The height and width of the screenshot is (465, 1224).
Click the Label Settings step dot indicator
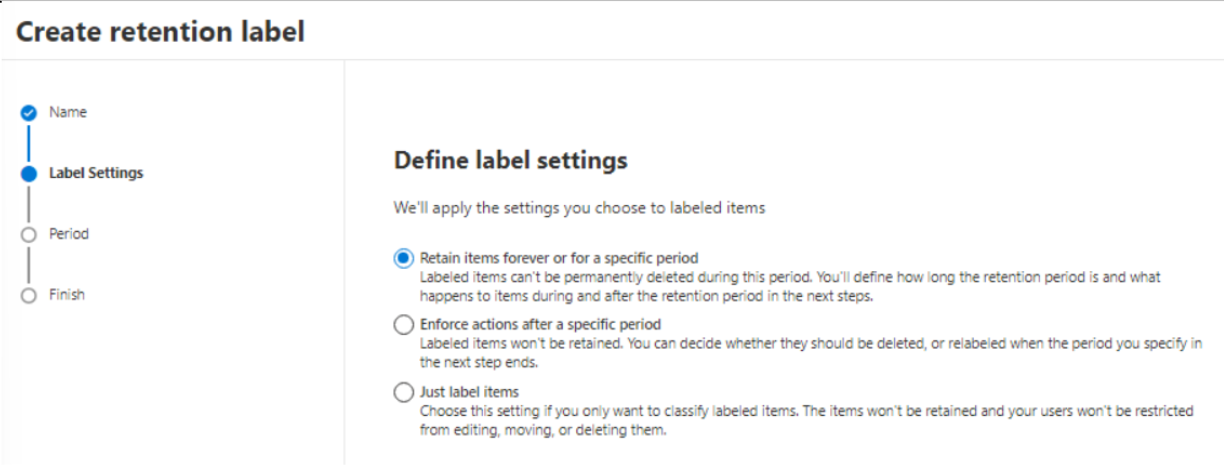point(29,173)
